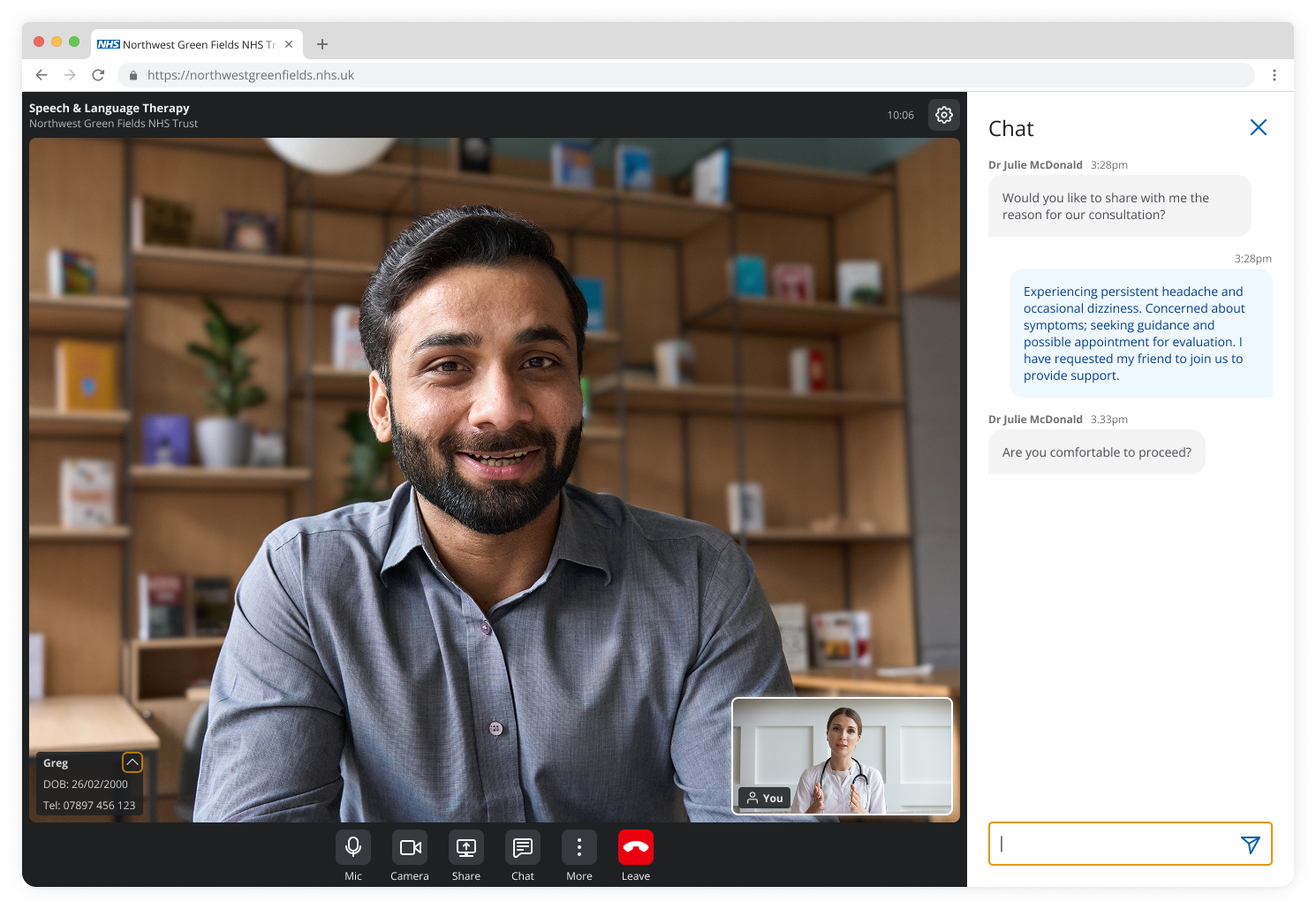The image size is (1316, 909).
Task: Click Dr Julie McDonald name at 3:28pm
Action: click(1035, 165)
